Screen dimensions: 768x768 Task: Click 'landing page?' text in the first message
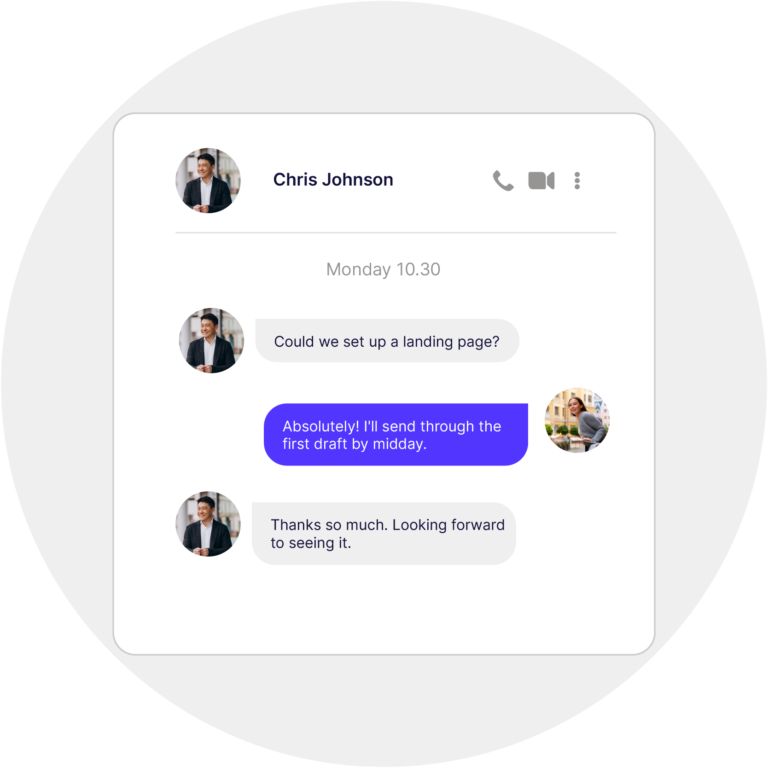[451, 341]
